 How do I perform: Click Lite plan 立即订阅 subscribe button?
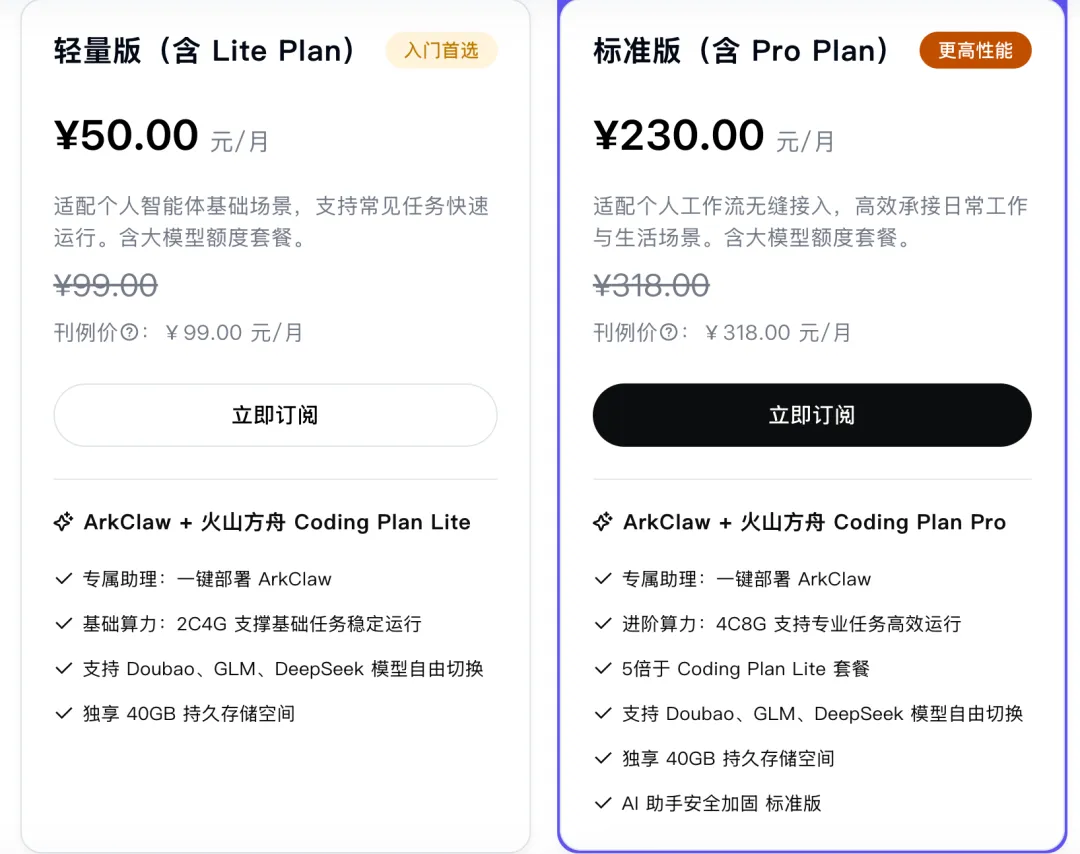click(x=275, y=415)
